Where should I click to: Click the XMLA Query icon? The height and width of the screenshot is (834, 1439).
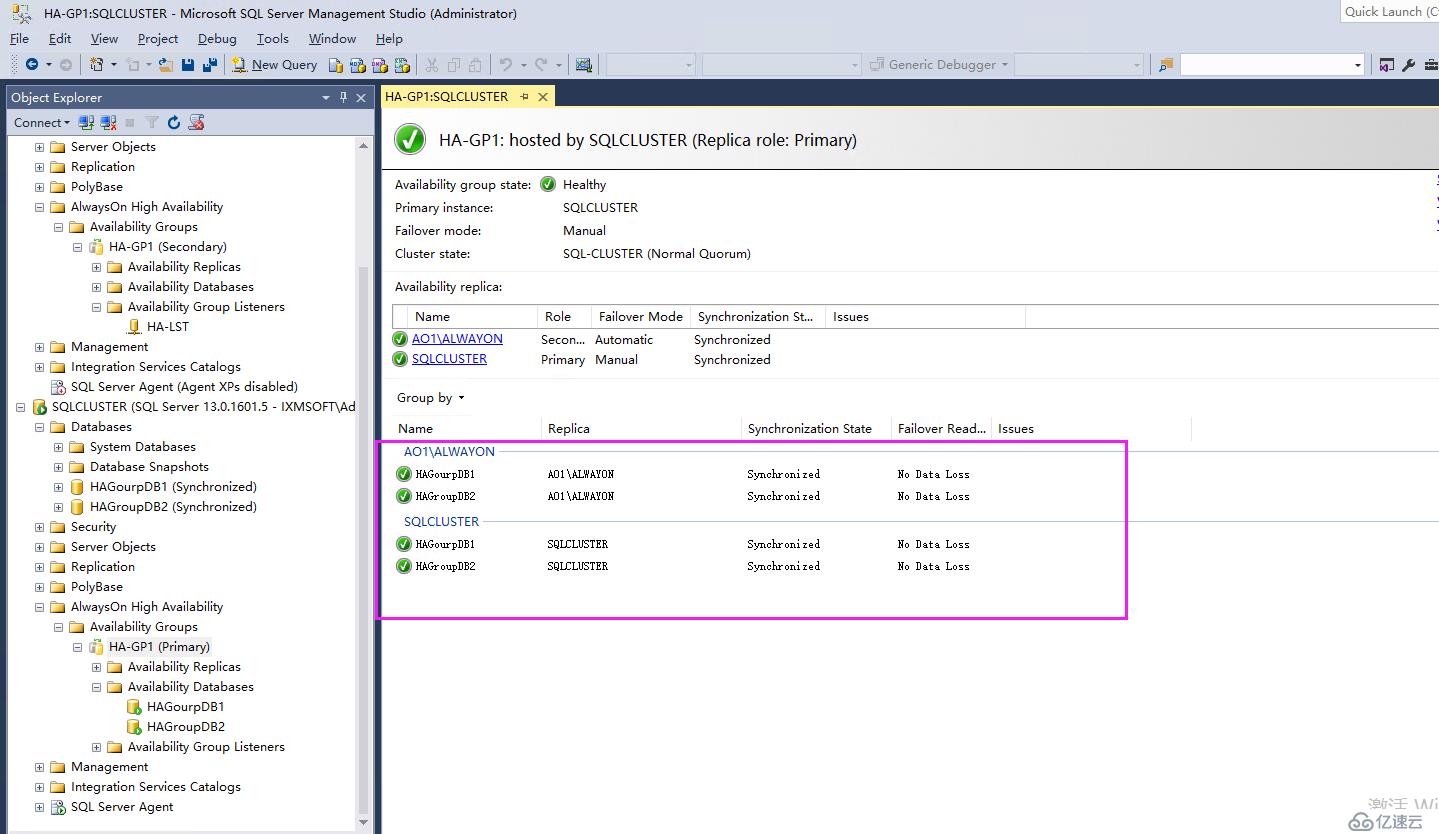pyautogui.click(x=402, y=65)
